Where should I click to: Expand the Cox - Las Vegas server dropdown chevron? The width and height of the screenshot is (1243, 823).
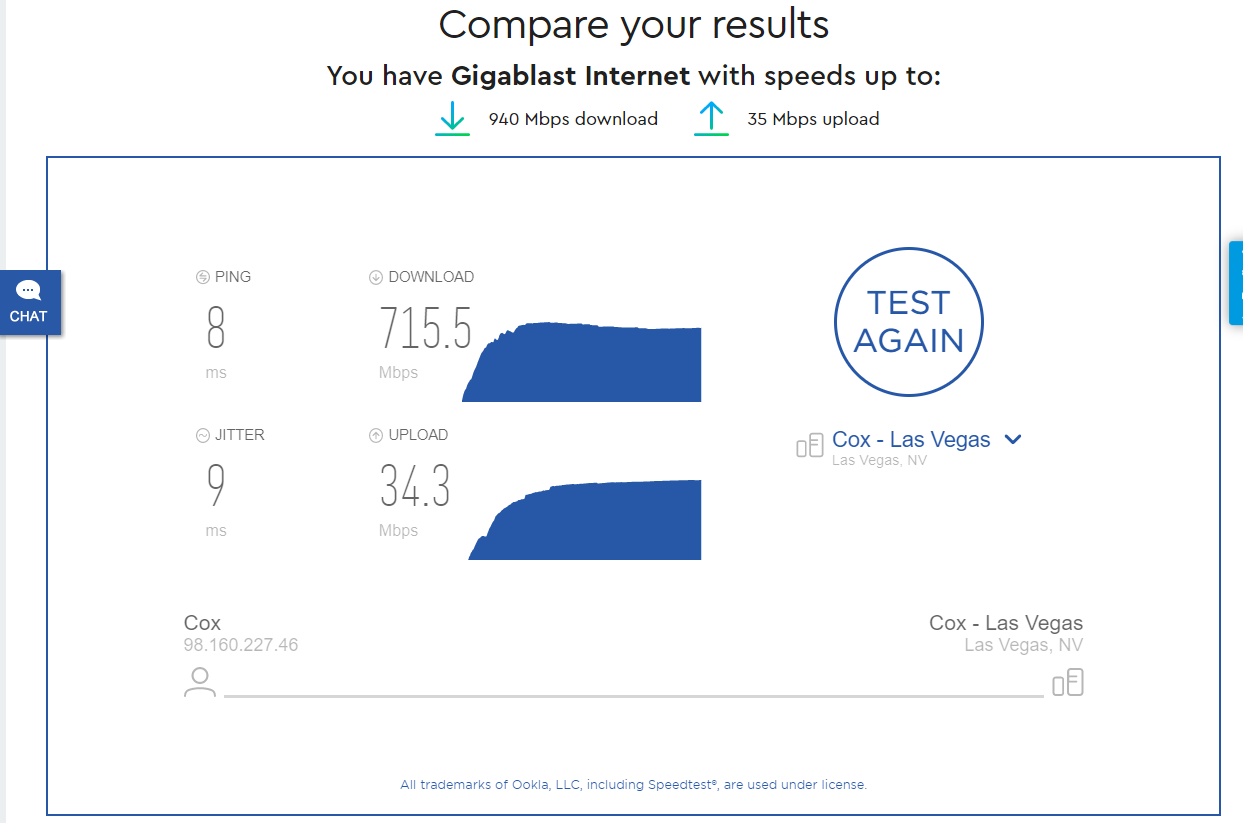pyautogui.click(x=1012, y=439)
